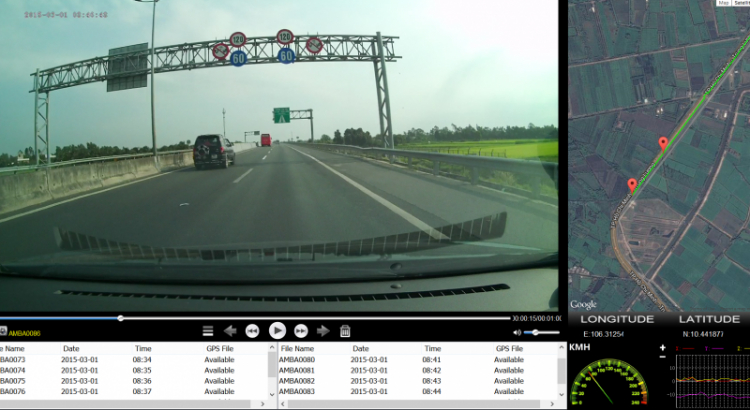The width and height of the screenshot is (750, 410).
Task: Click date 2015-03-01 in AMBA0080 row
Action: coord(369,360)
